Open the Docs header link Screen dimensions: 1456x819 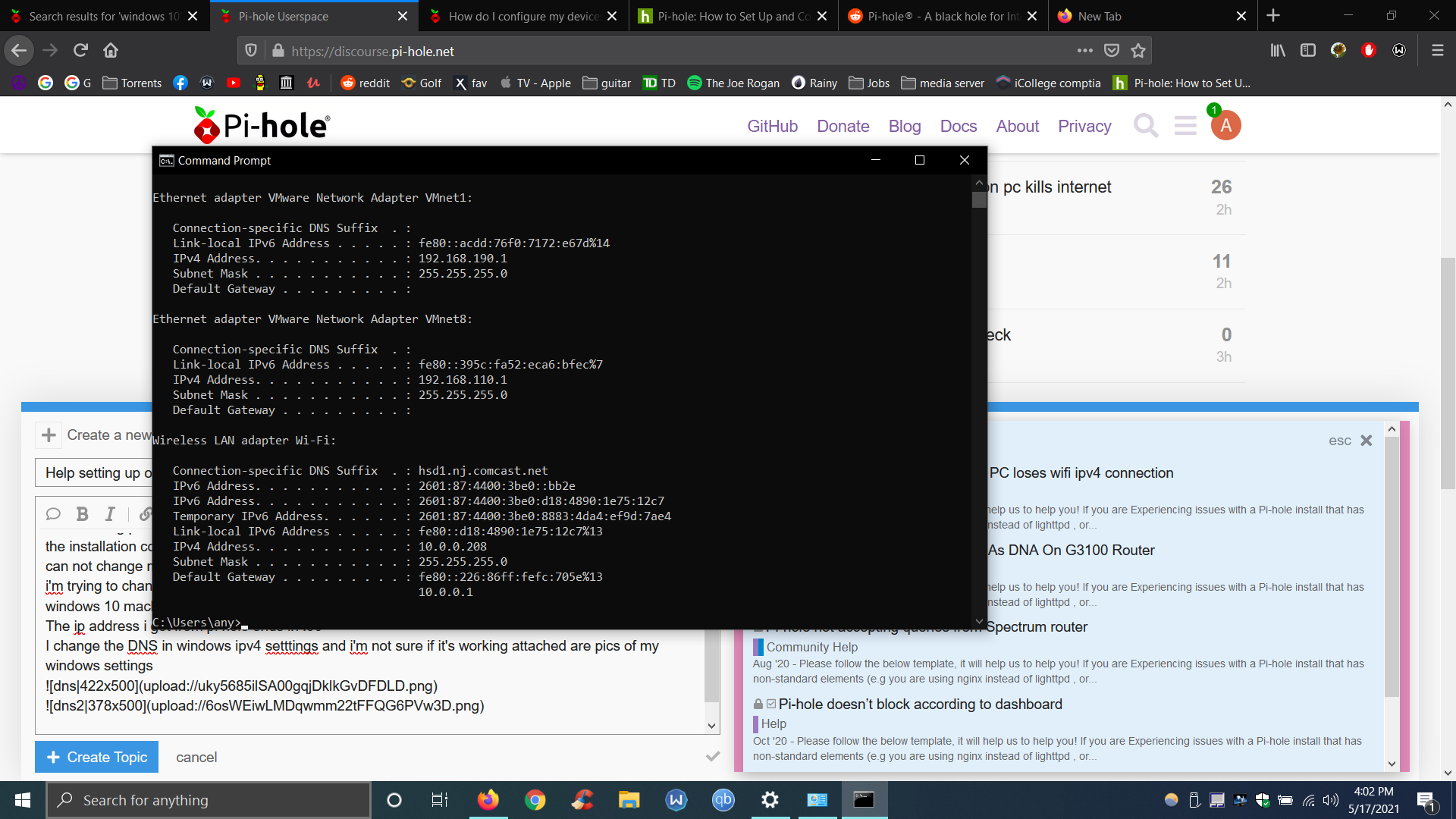pos(959,126)
